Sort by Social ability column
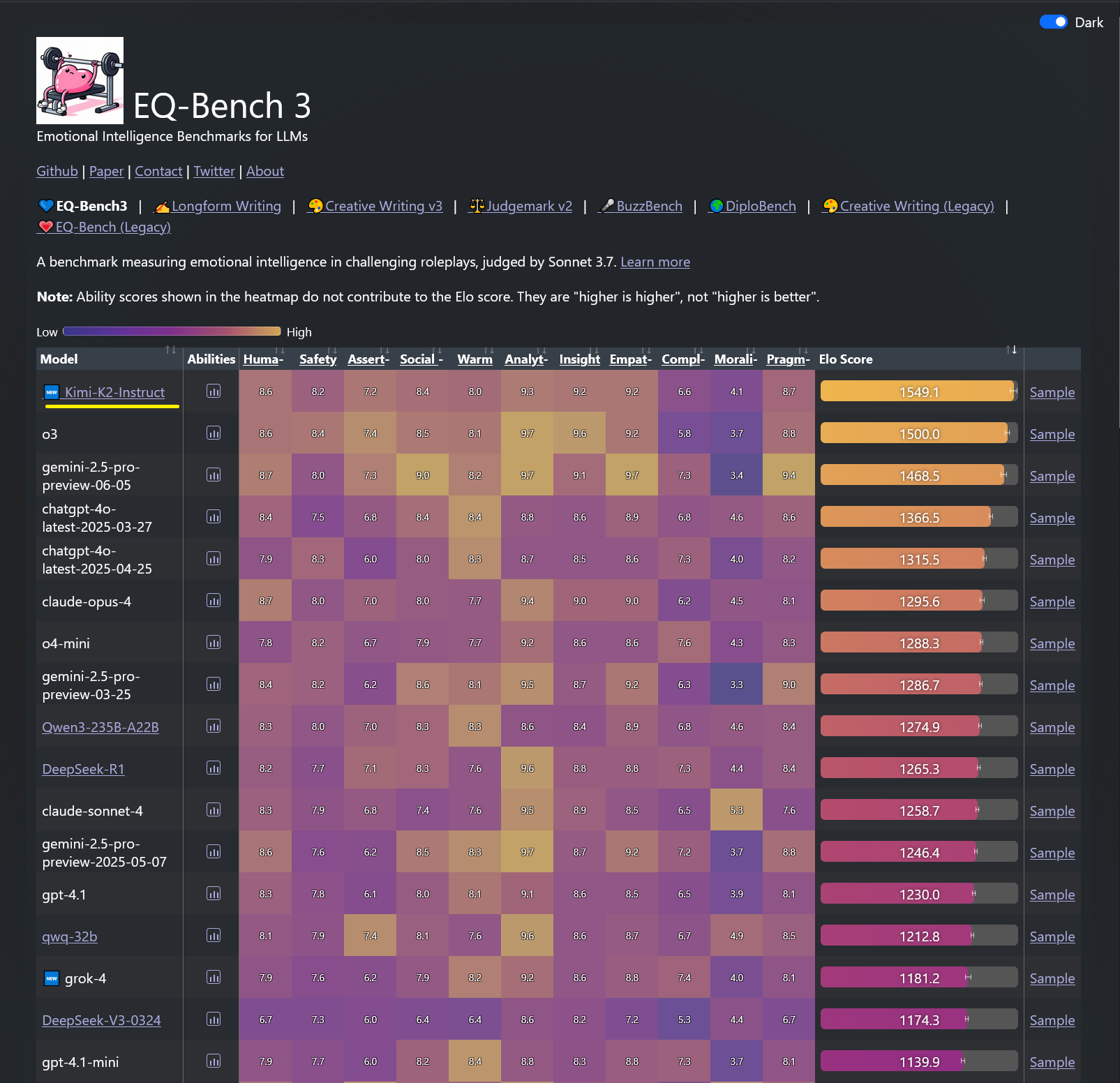The height and width of the screenshot is (1083, 1120). click(421, 359)
